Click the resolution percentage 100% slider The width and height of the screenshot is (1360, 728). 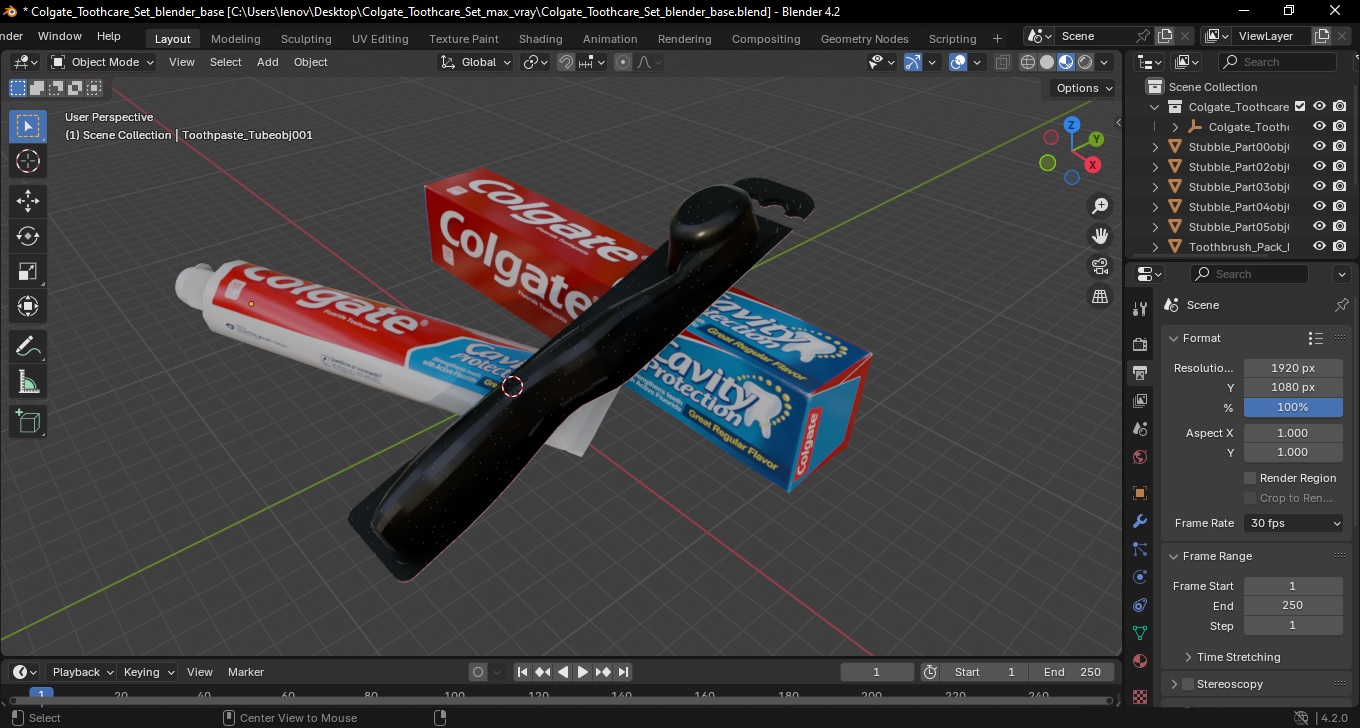coord(1293,407)
